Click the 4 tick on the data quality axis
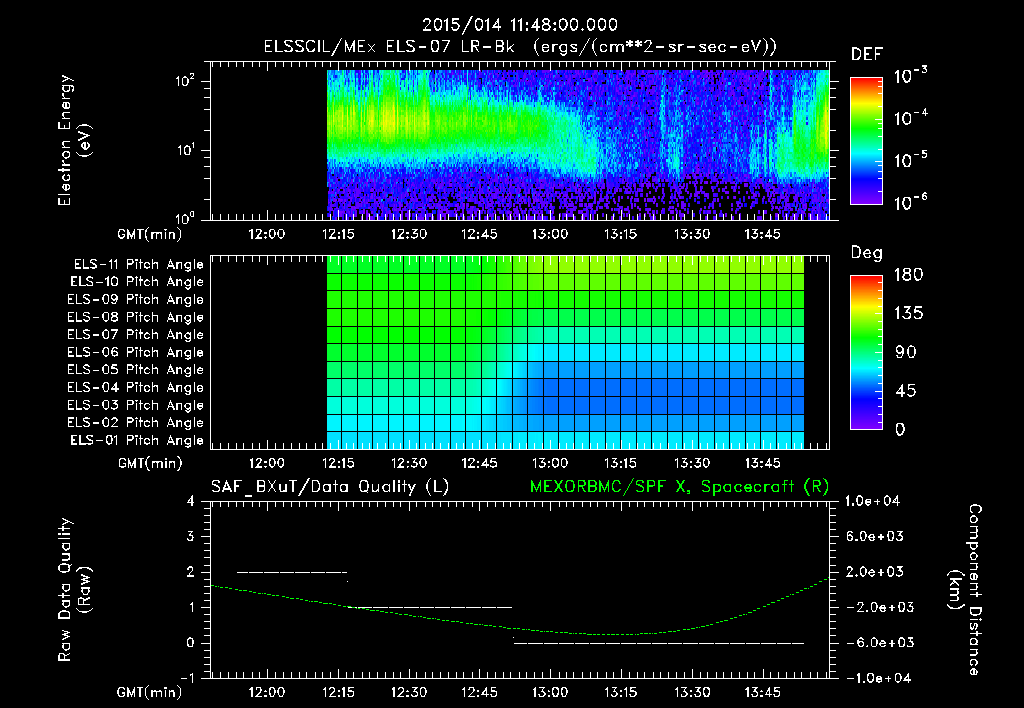 (x=191, y=501)
